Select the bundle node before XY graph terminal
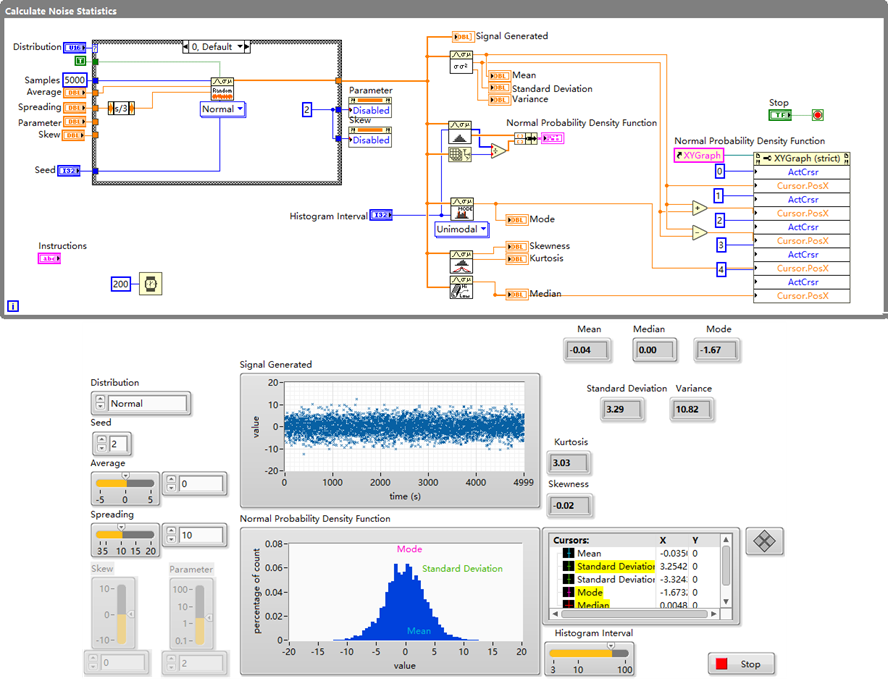888x681 pixels. [x=526, y=138]
